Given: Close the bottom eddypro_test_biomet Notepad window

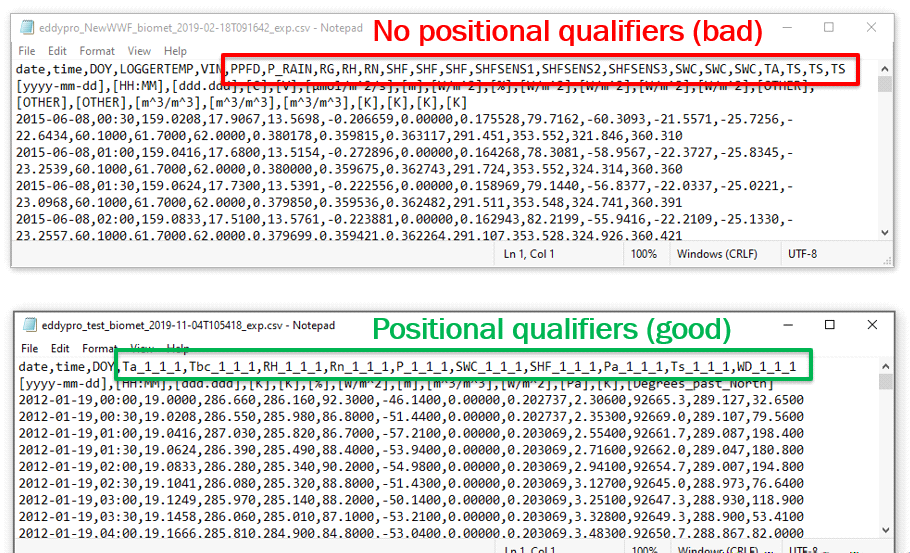Looking at the screenshot, I should pyautogui.click(x=872, y=325).
